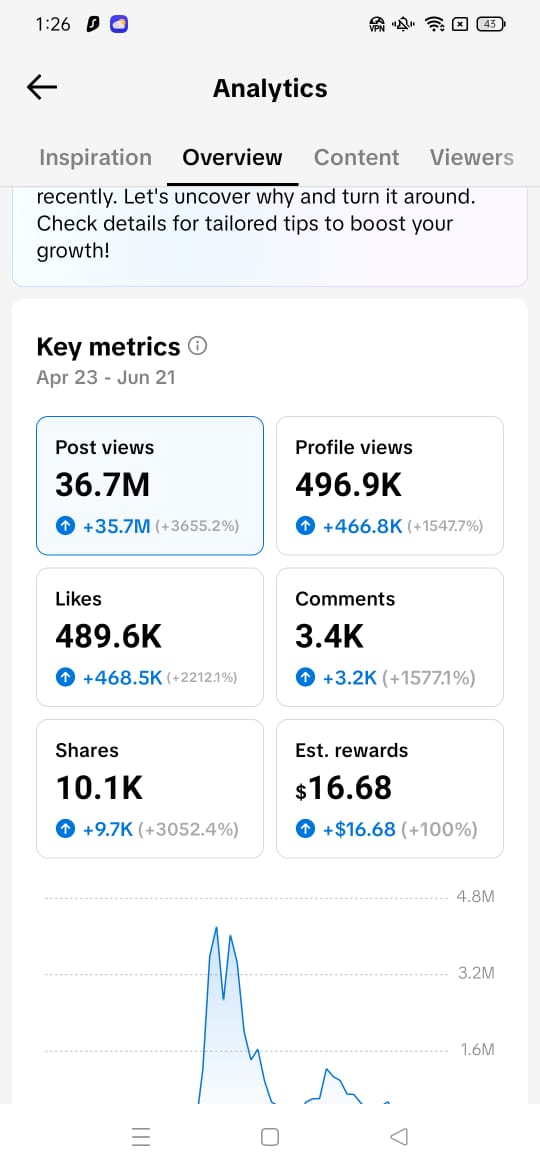Select the Est. rewards metric card

(390, 789)
